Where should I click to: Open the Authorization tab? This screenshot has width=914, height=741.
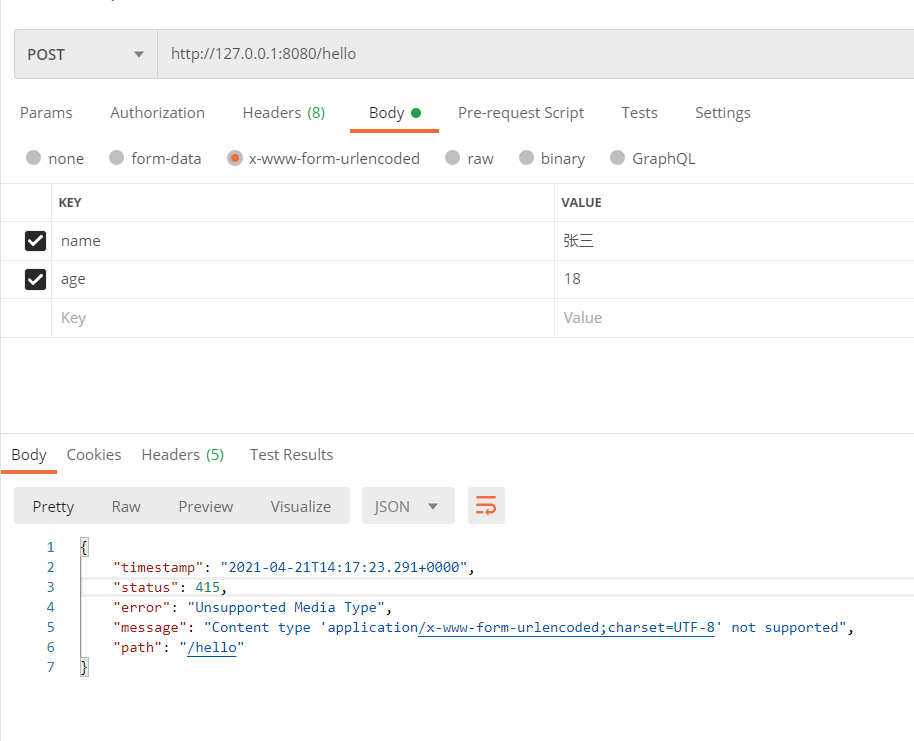coord(157,113)
